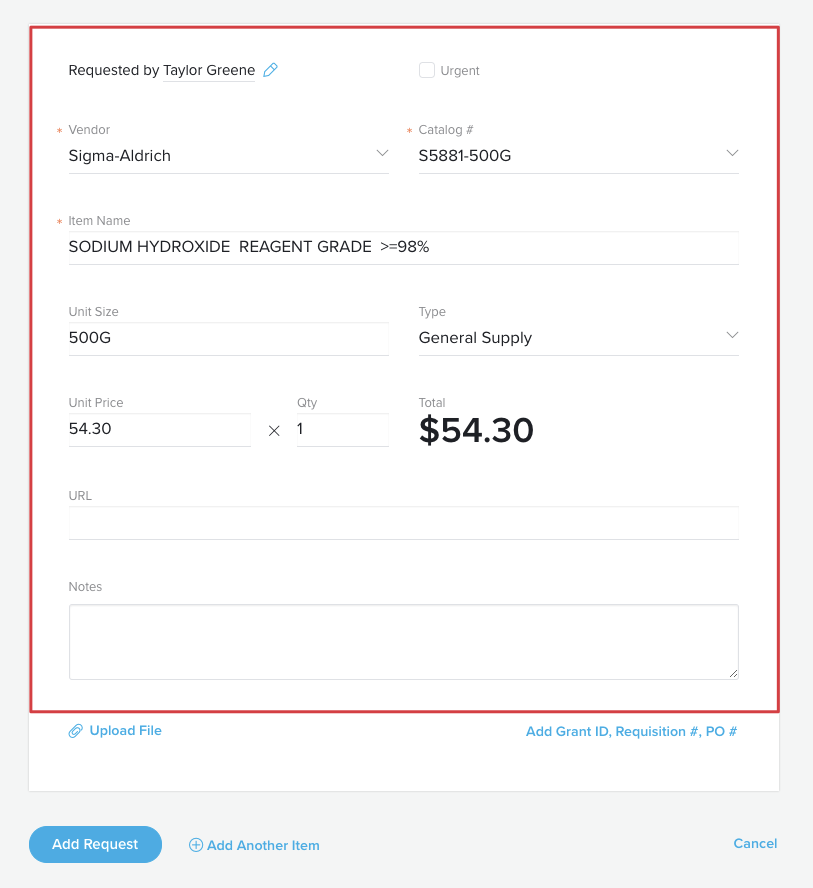Image resolution: width=813 pixels, height=888 pixels.
Task: Focus the Item Name input field
Action: pos(404,247)
